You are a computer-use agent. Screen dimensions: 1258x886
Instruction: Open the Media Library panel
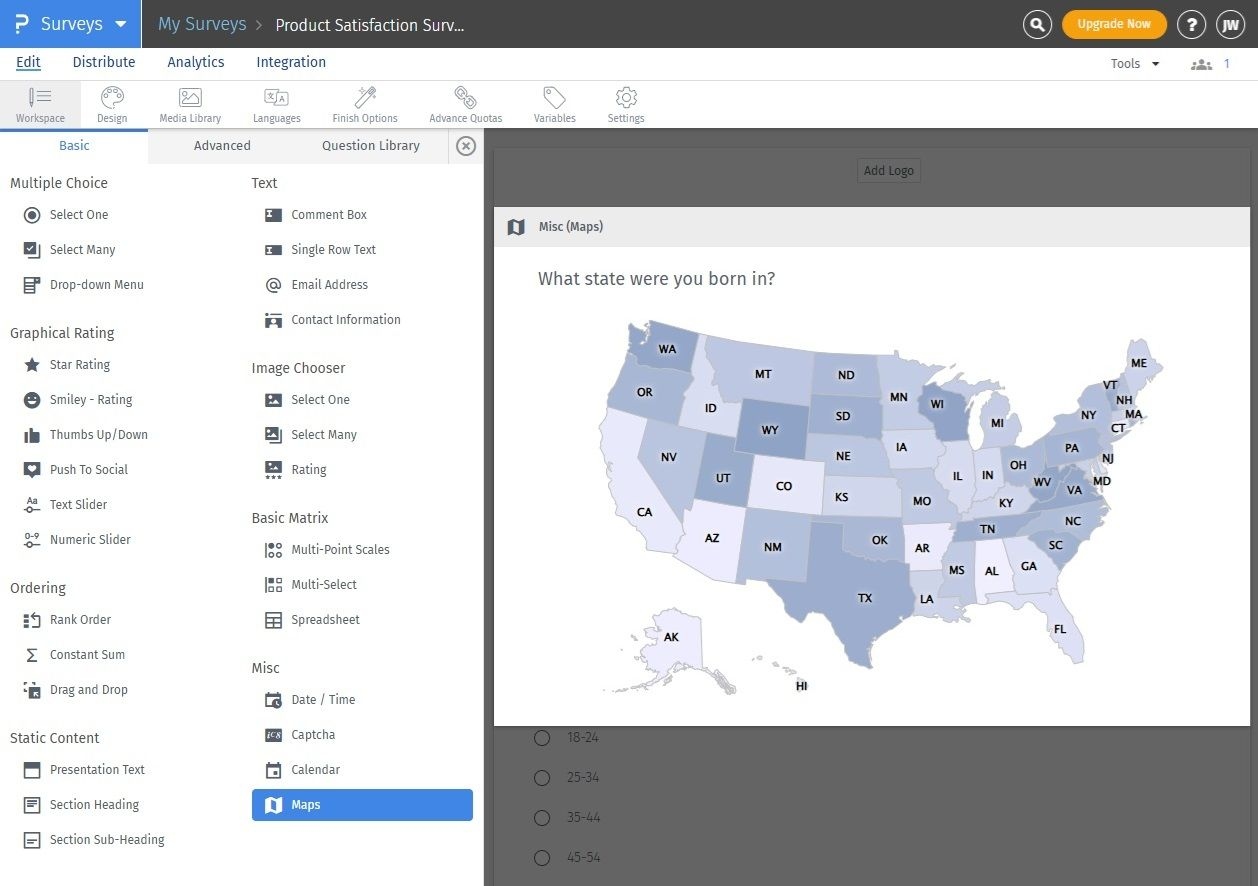pos(189,103)
